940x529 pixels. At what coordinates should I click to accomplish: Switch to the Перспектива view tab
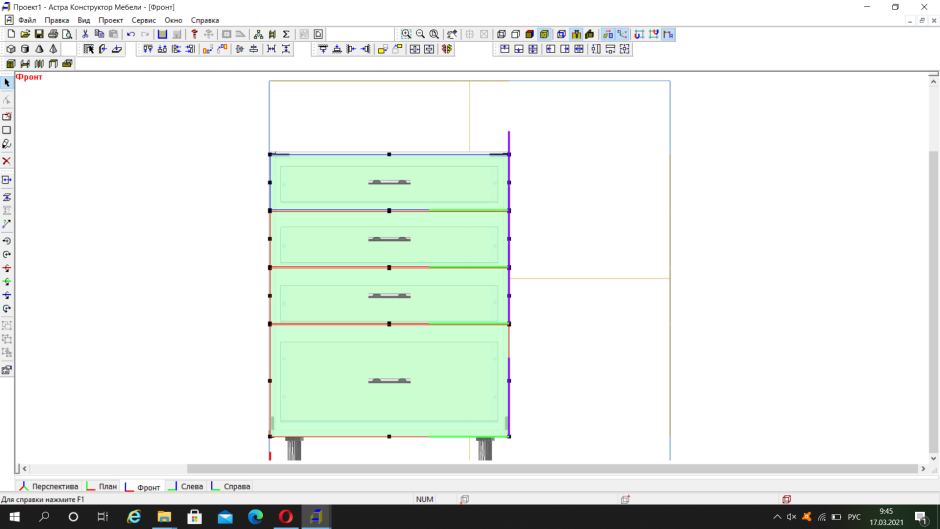coord(48,487)
